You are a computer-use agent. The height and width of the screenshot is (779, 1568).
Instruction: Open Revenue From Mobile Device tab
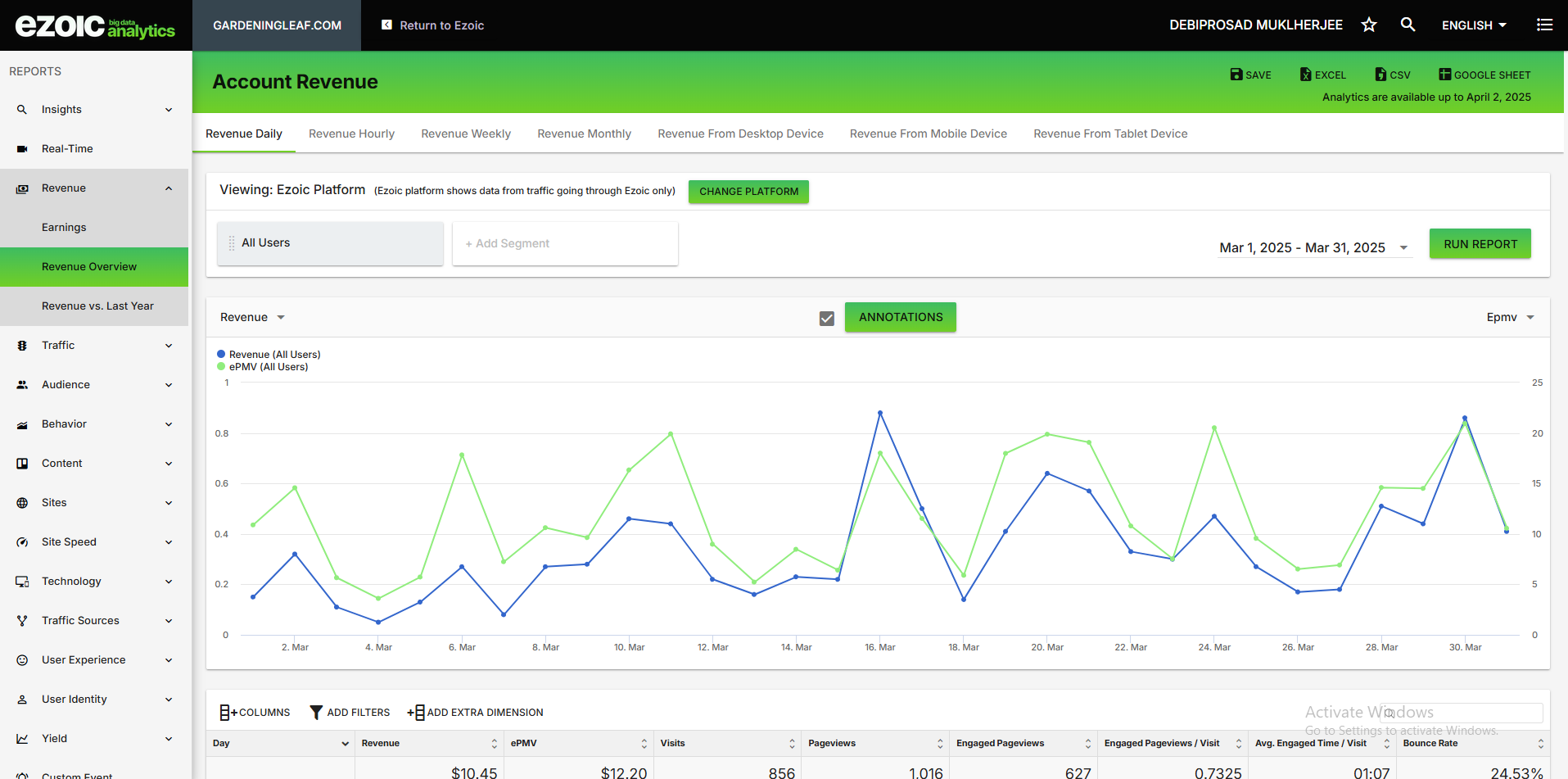(929, 134)
